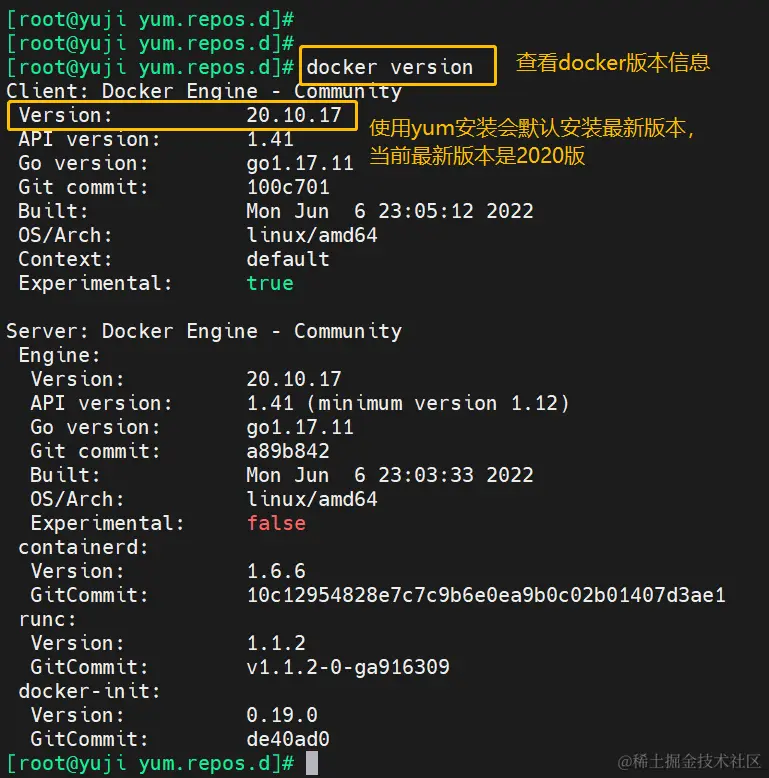Click the red 'false' Experimental value
Screen dimensions: 769x778
276,523
